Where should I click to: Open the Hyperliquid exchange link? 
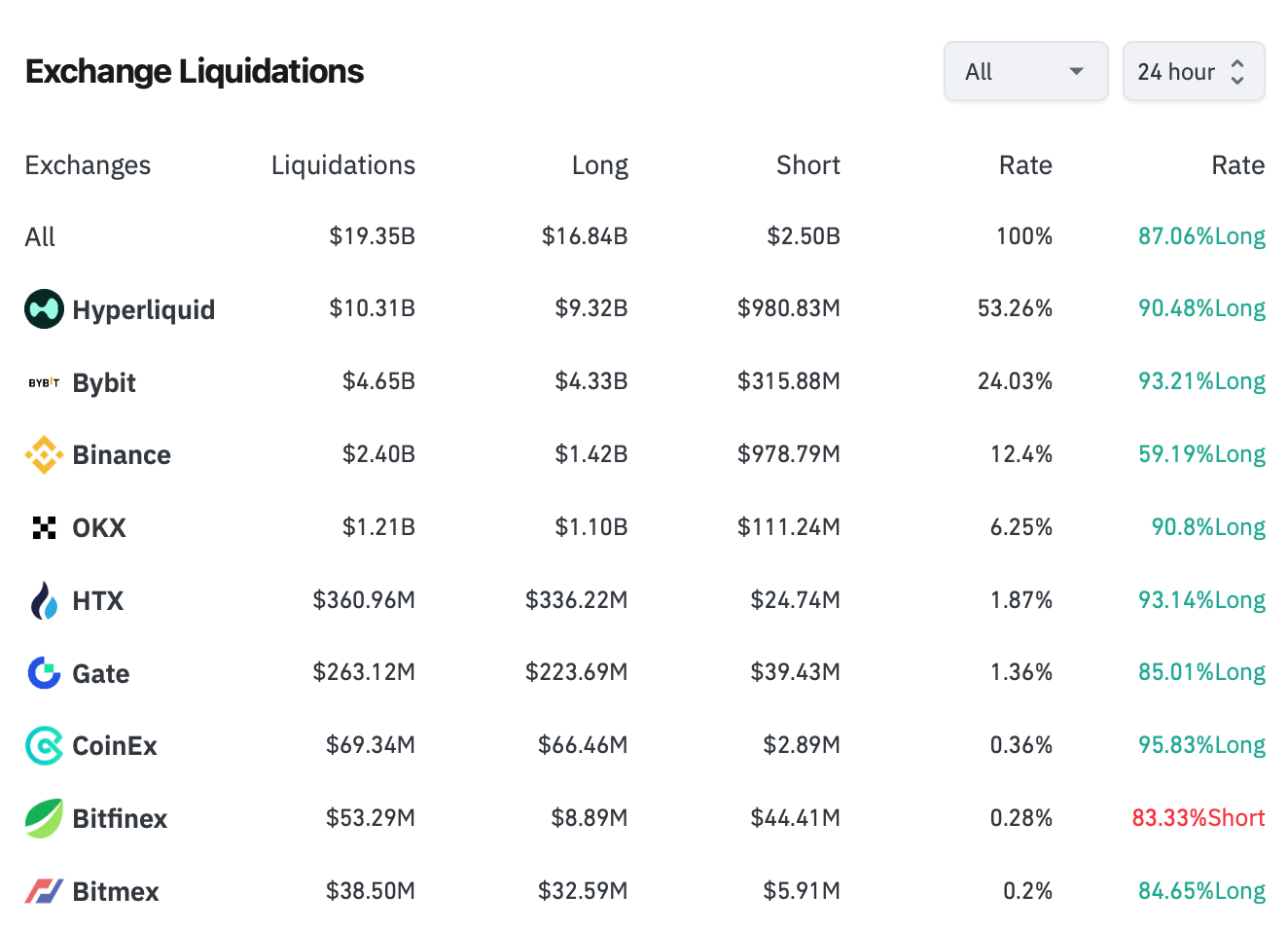point(143,309)
